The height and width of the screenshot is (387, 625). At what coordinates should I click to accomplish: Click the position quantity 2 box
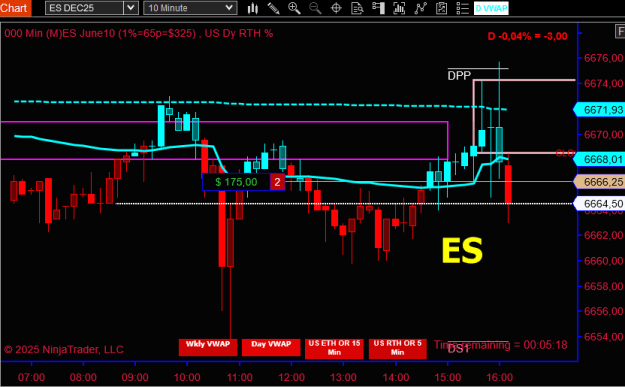tap(277, 182)
